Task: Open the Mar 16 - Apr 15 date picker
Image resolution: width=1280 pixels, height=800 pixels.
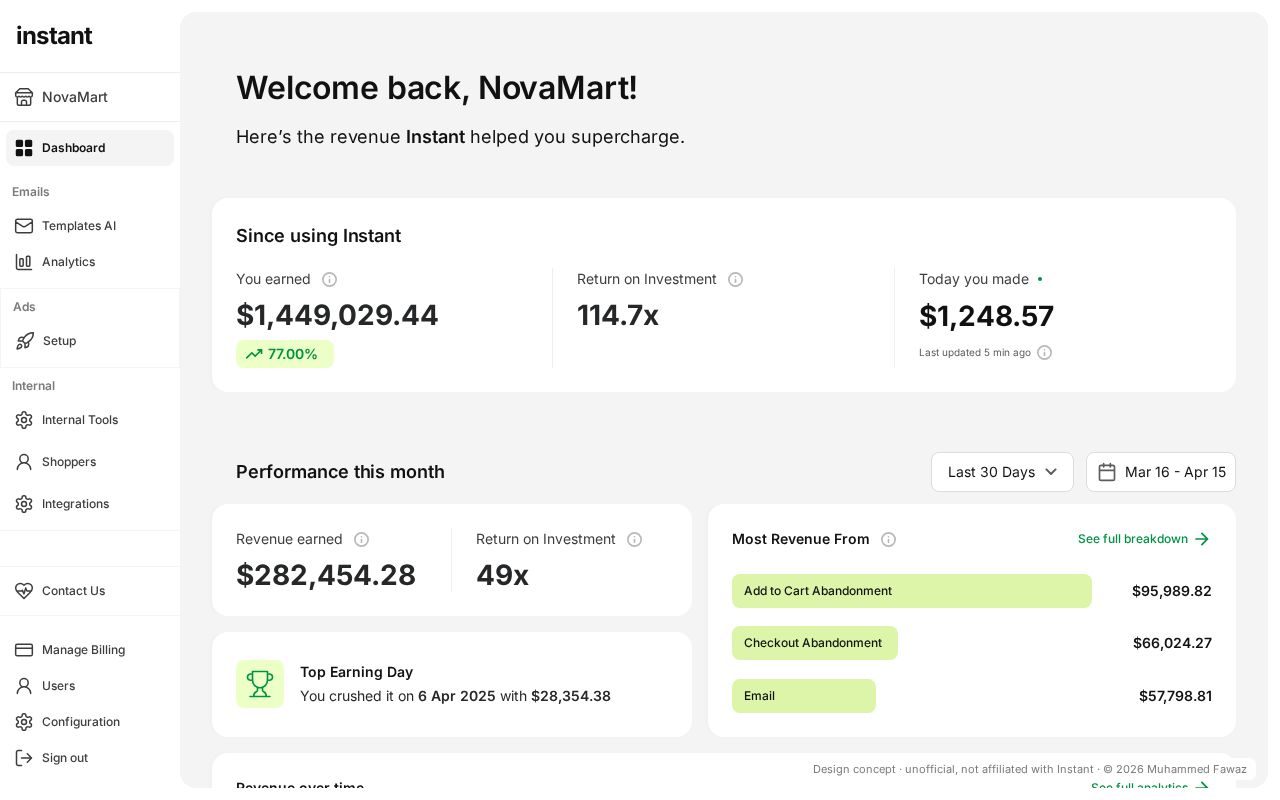Action: [x=1161, y=472]
